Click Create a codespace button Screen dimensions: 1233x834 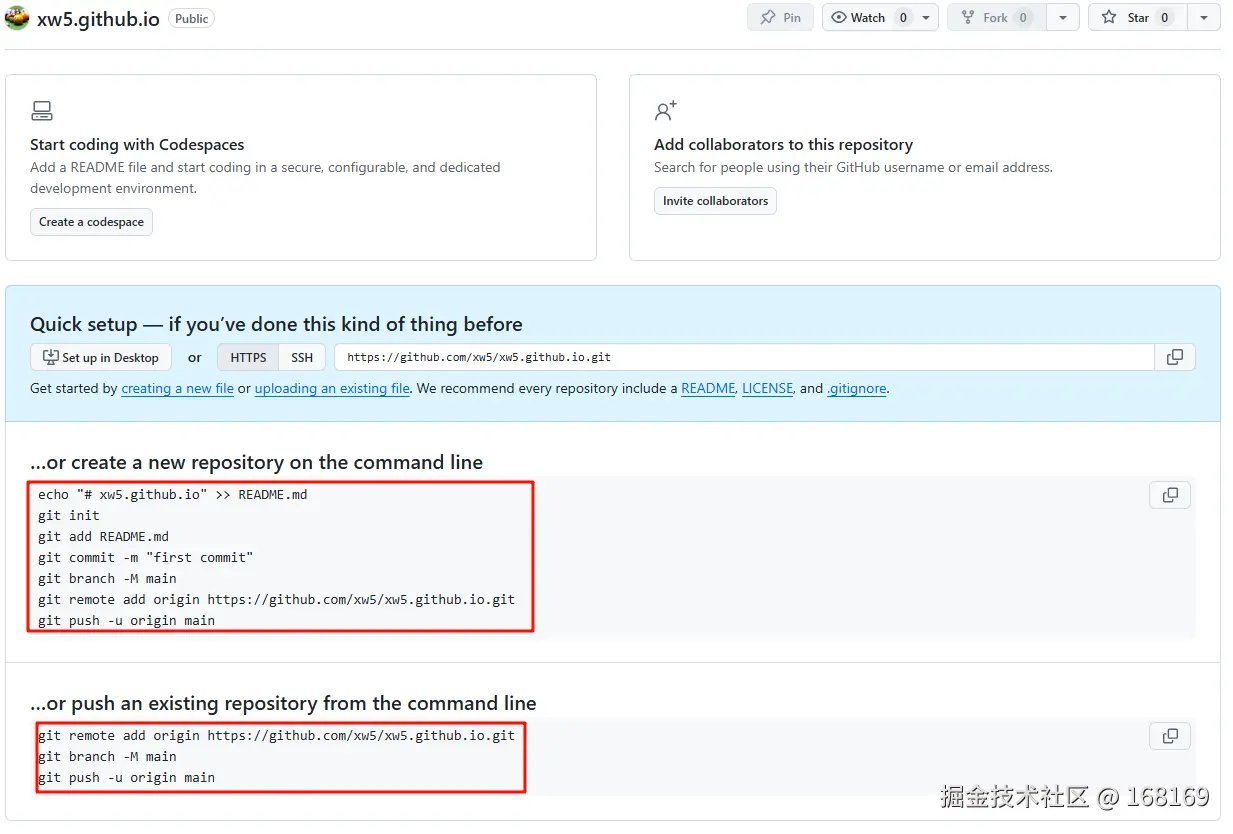[x=91, y=222]
